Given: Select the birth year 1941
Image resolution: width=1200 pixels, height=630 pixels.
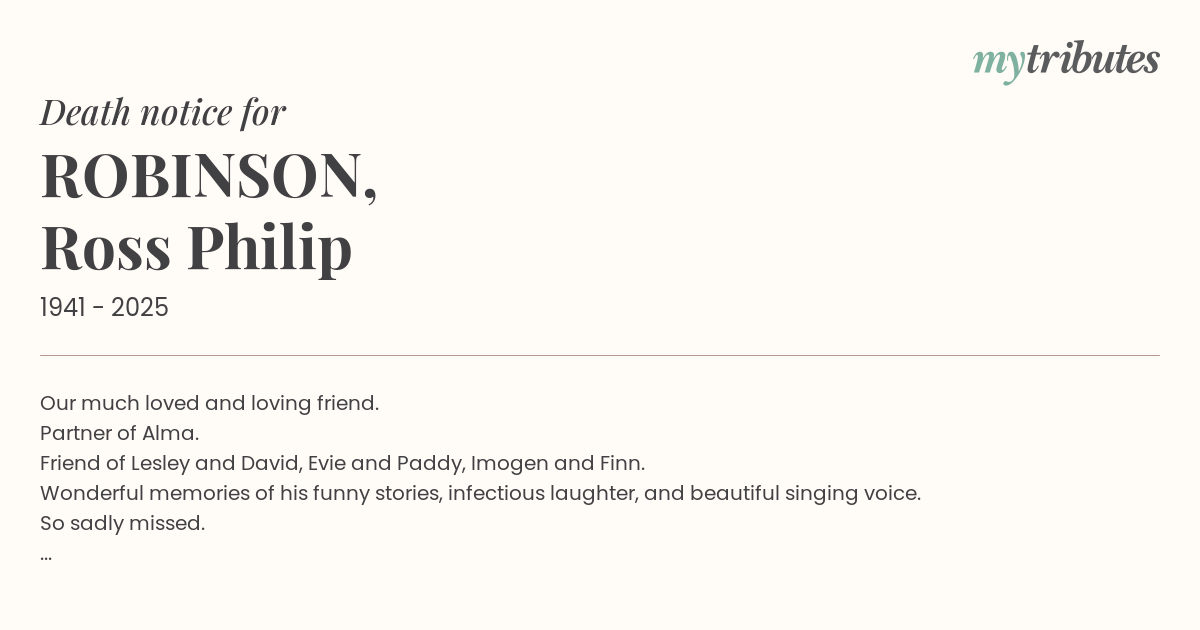Looking at the screenshot, I should 62,307.
